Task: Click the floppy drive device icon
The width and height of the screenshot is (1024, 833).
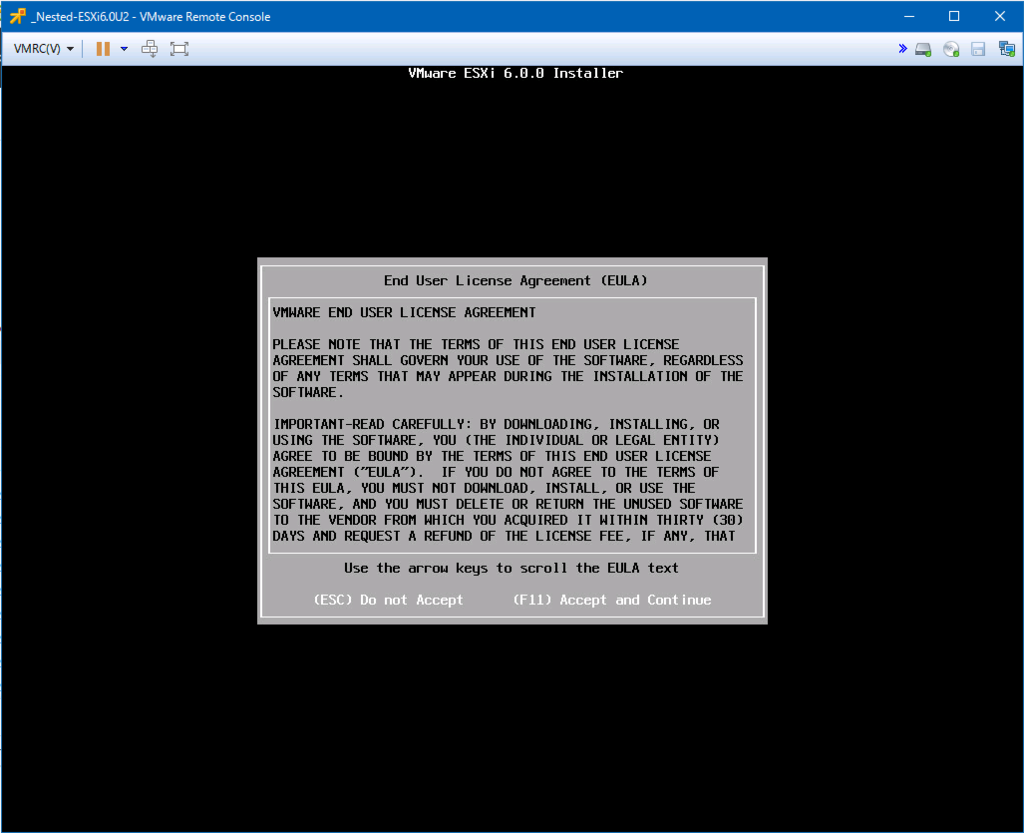Action: [978, 49]
